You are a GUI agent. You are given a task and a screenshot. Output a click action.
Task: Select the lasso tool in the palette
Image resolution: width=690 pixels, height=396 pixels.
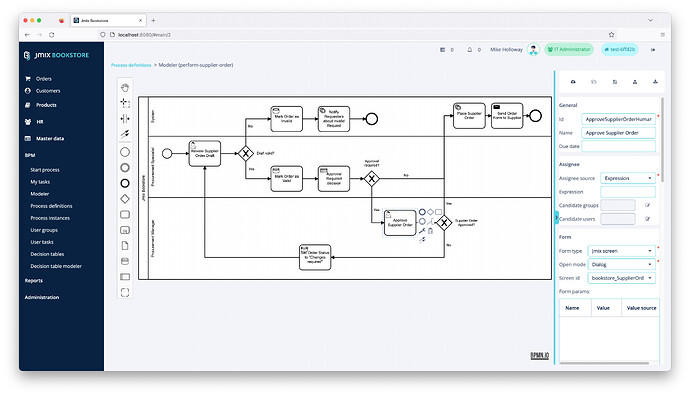(x=125, y=103)
